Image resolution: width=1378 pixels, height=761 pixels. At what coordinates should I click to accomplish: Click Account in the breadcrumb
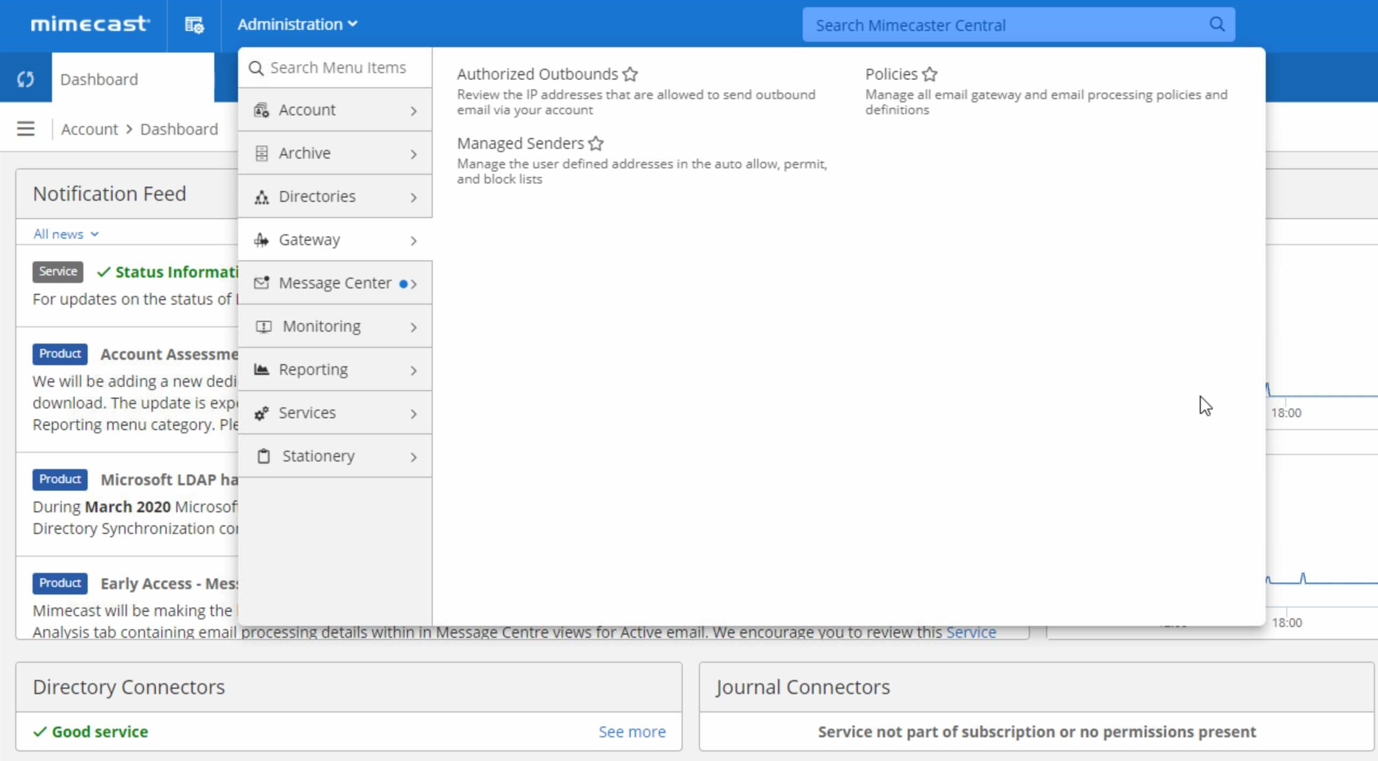89,129
